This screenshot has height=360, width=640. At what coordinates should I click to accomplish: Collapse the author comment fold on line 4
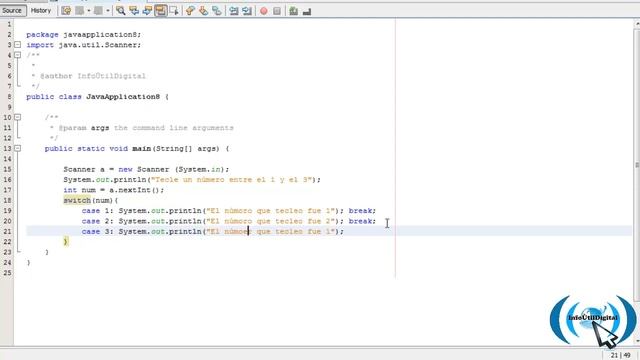click(x=18, y=55)
